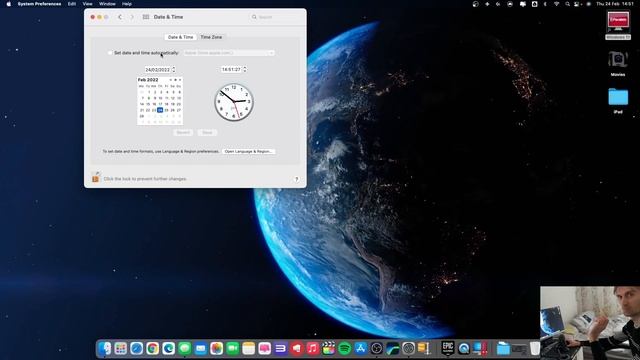
Task: Launch Google Chrome from the dock
Action: tap(153, 348)
